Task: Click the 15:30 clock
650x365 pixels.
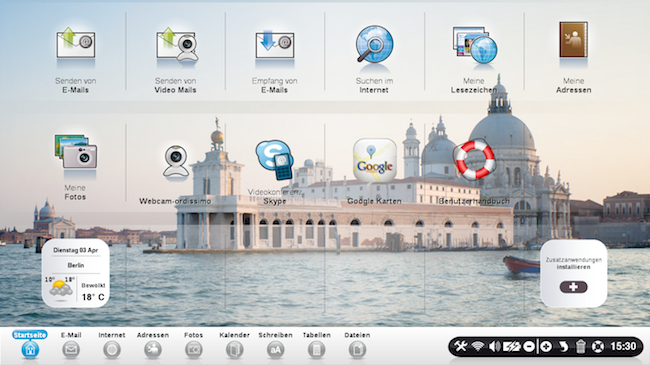Action: (623, 346)
